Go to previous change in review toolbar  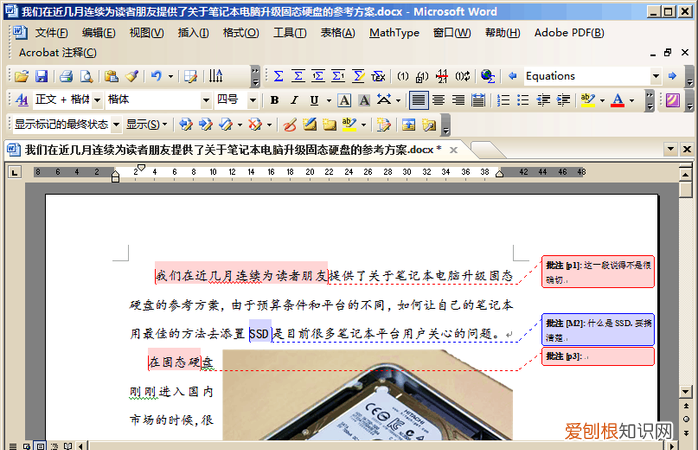click(x=185, y=125)
